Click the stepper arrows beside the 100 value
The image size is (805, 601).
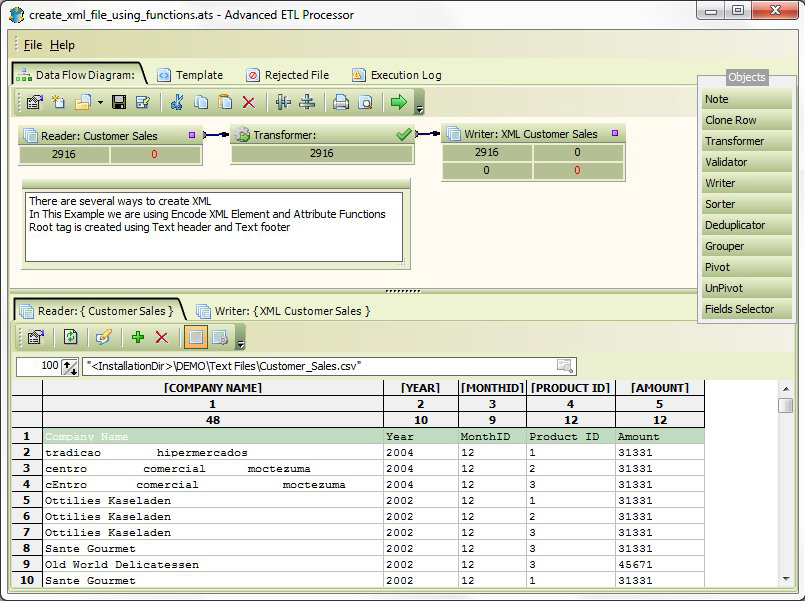click(x=70, y=367)
